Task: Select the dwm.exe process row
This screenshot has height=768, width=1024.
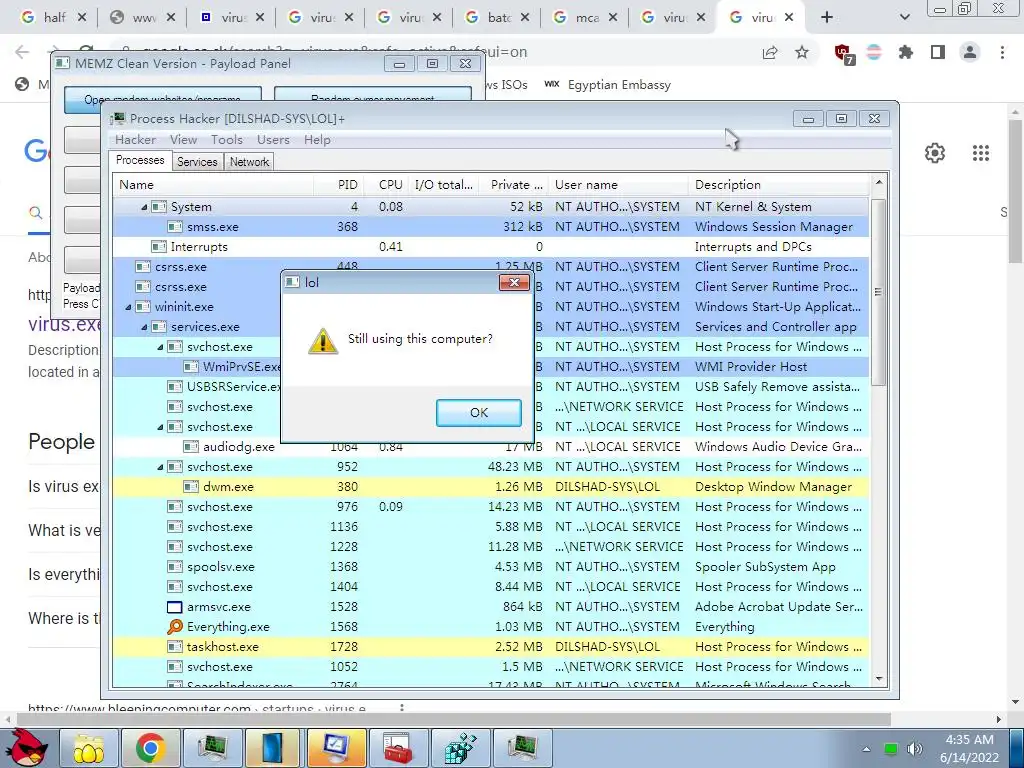Action: pyautogui.click(x=491, y=487)
